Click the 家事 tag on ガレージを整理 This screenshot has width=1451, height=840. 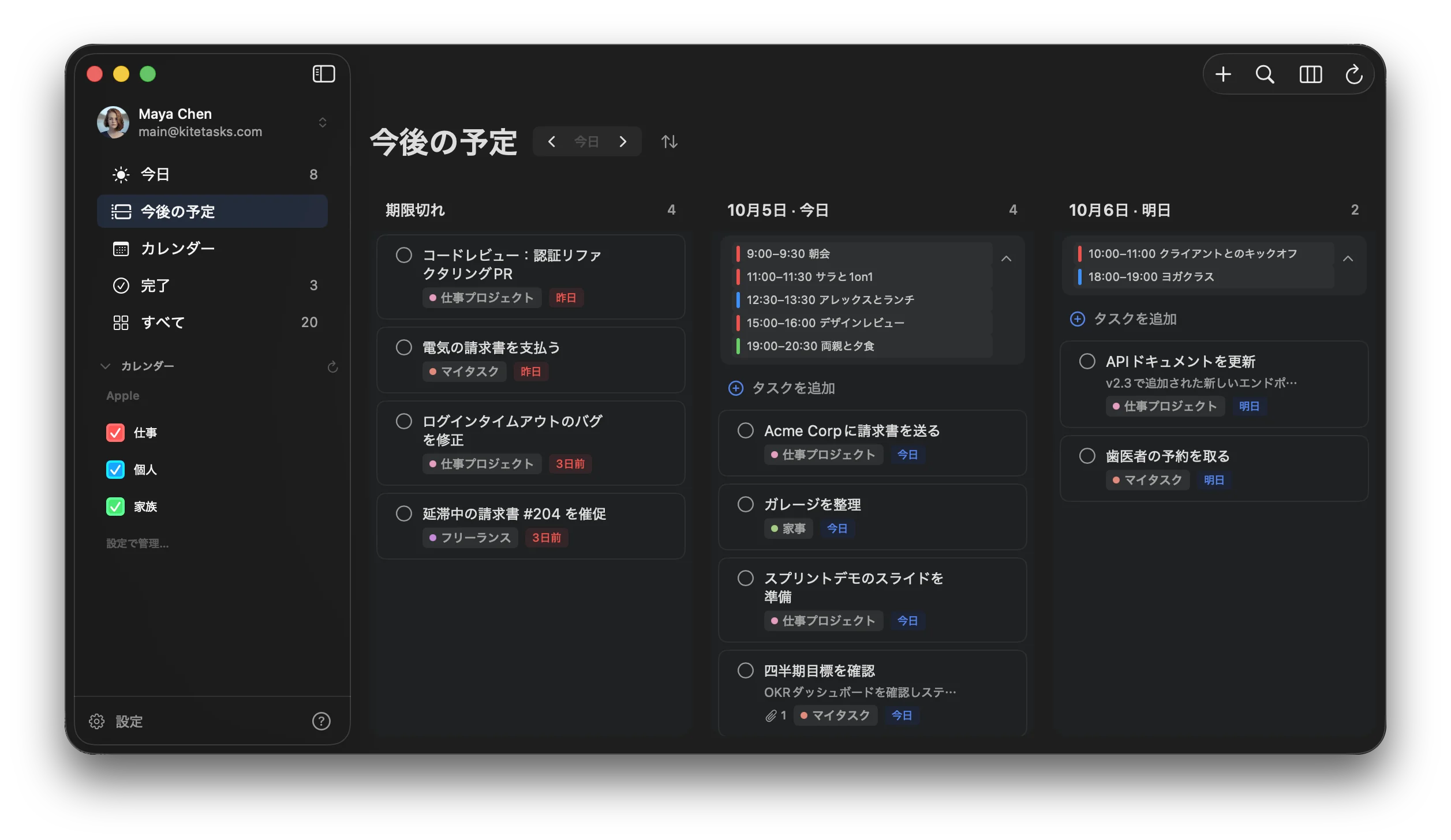[x=788, y=528]
